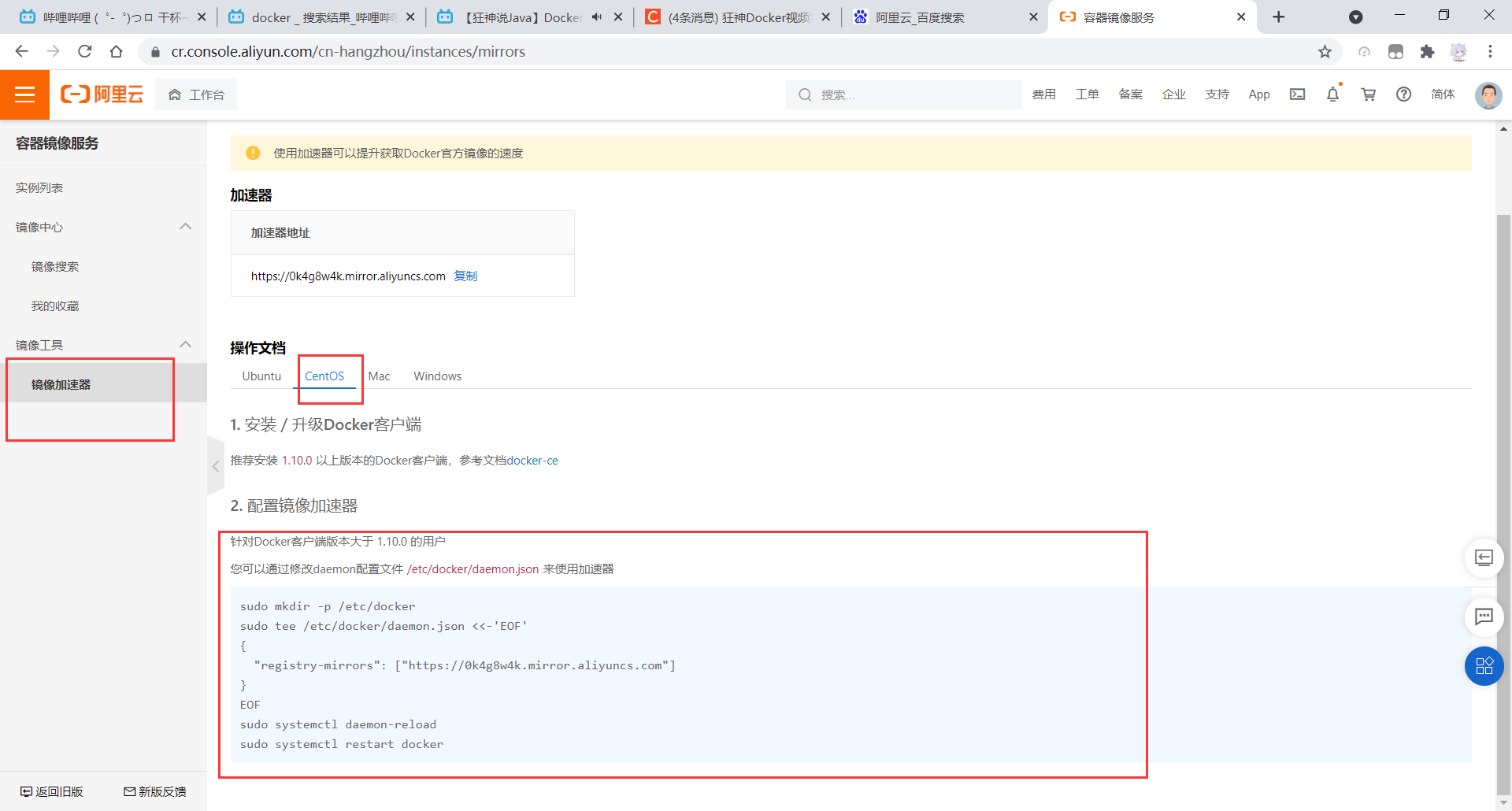This screenshot has width=1512, height=811.
Task: Open the 费用 menu
Action: tap(1043, 94)
